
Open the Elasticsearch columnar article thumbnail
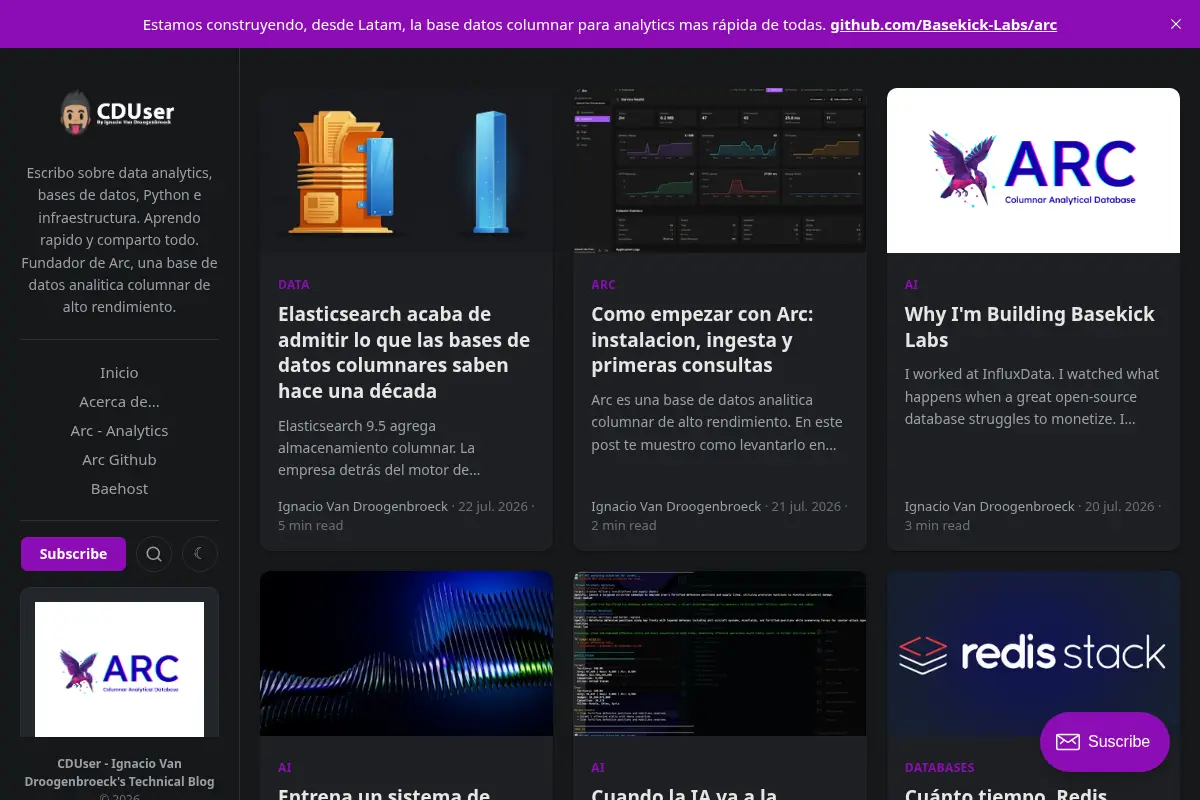pos(406,170)
